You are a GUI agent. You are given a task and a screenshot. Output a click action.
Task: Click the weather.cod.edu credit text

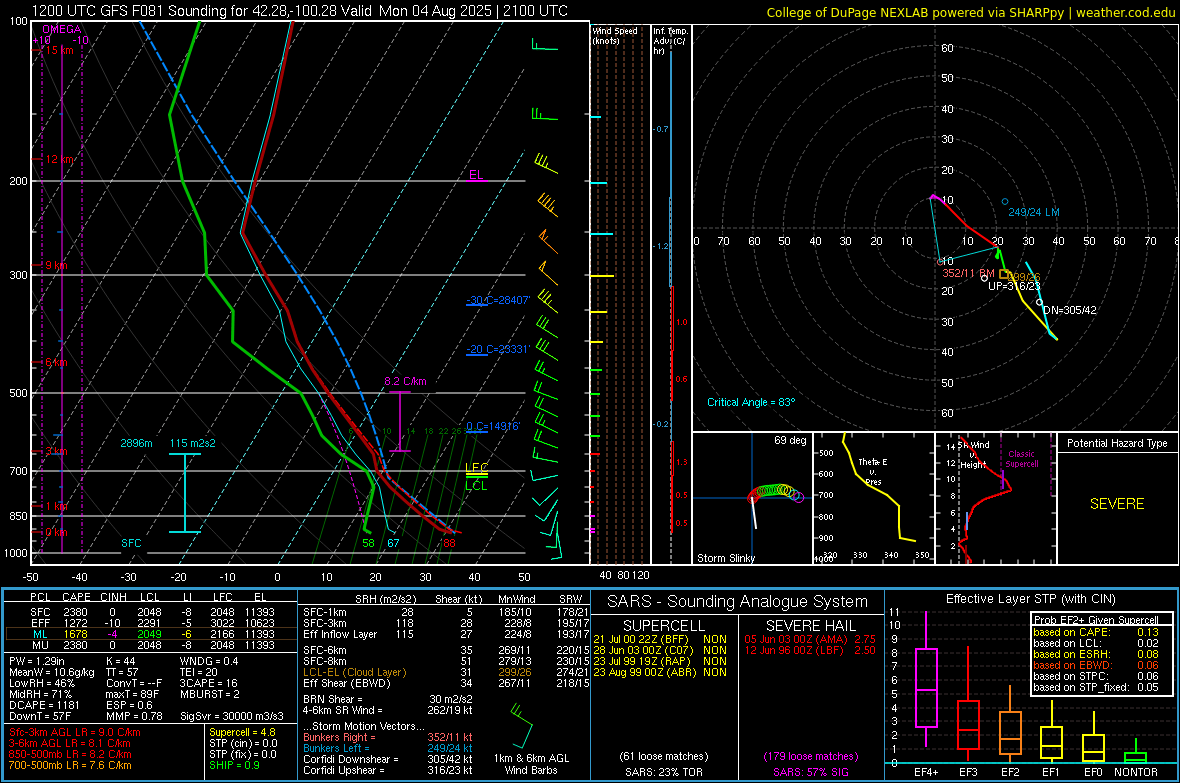click(x=1125, y=12)
